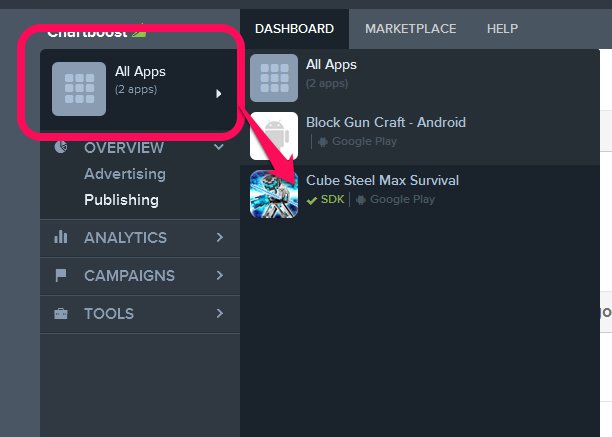Open the HELP tab
The height and width of the screenshot is (437, 612).
pos(502,29)
